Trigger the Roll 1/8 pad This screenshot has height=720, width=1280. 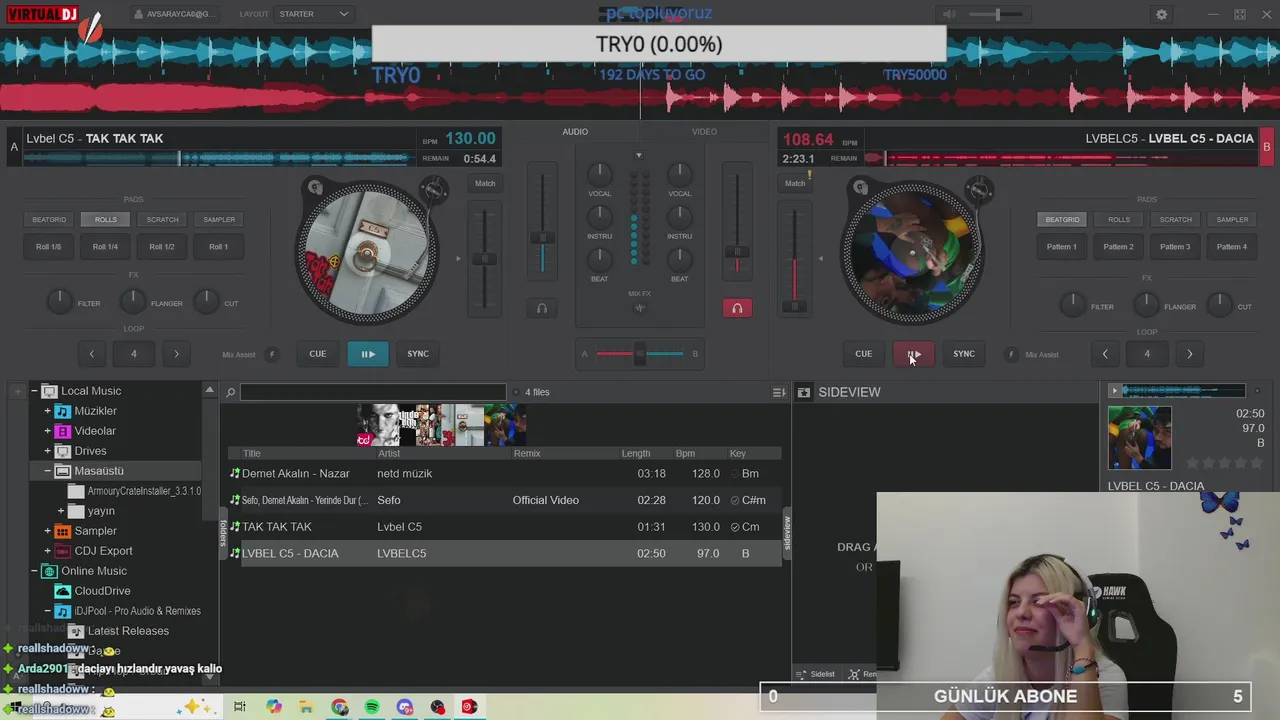[x=48, y=246]
